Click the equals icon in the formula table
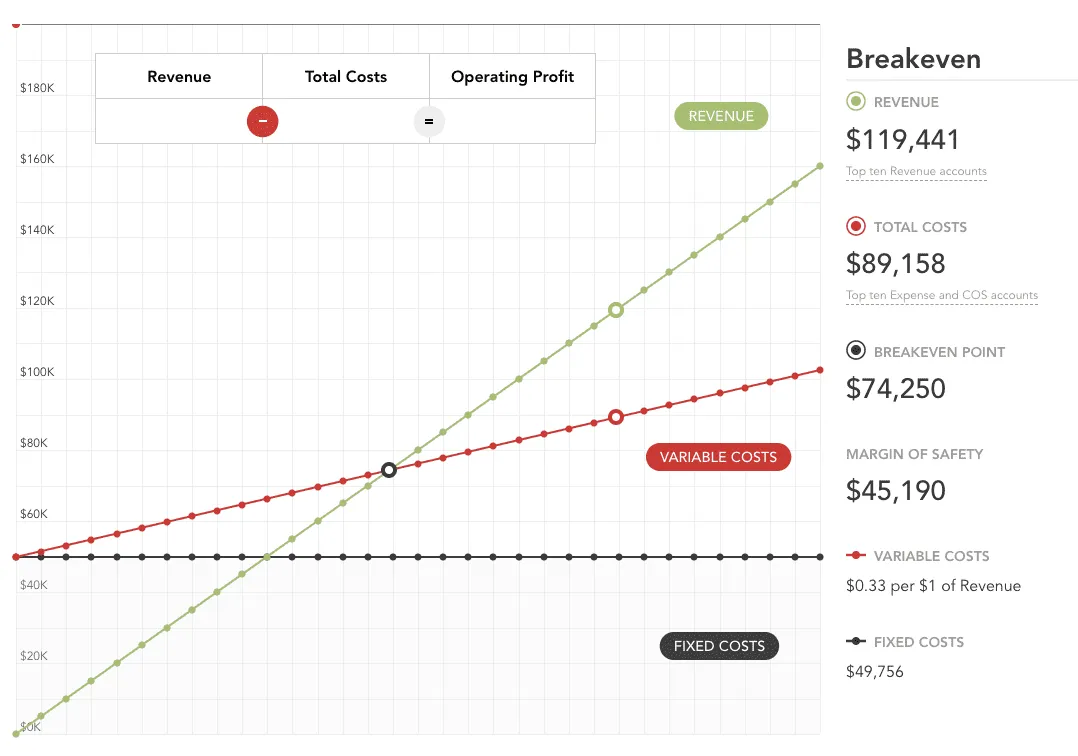 tap(429, 121)
